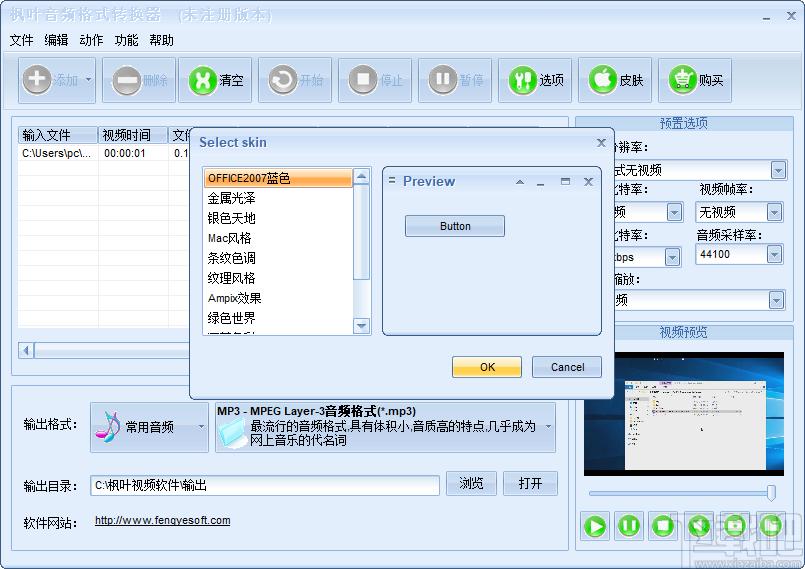Open the 文件 menu

[21, 40]
